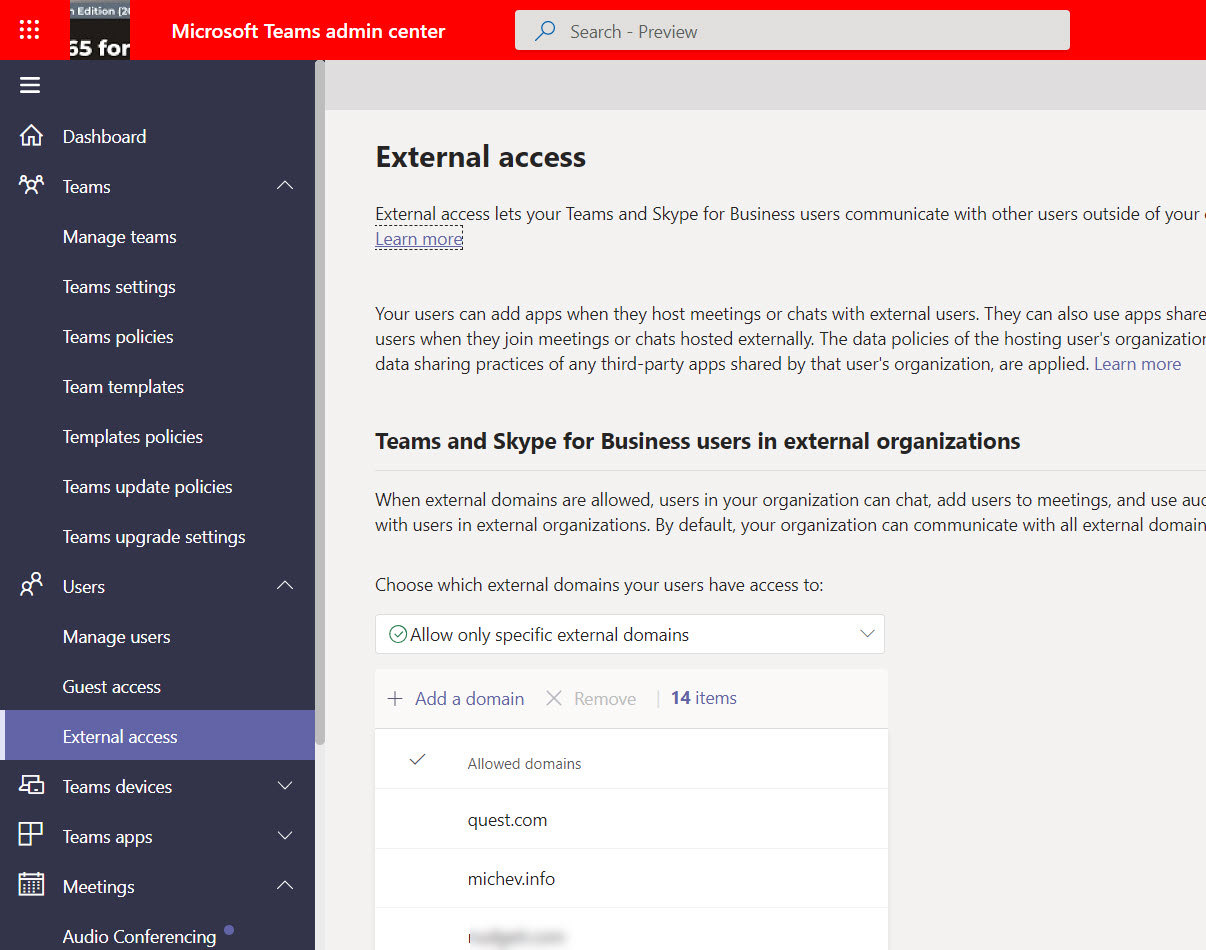
Task: Select the quest.com domain row
Action: tap(507, 819)
